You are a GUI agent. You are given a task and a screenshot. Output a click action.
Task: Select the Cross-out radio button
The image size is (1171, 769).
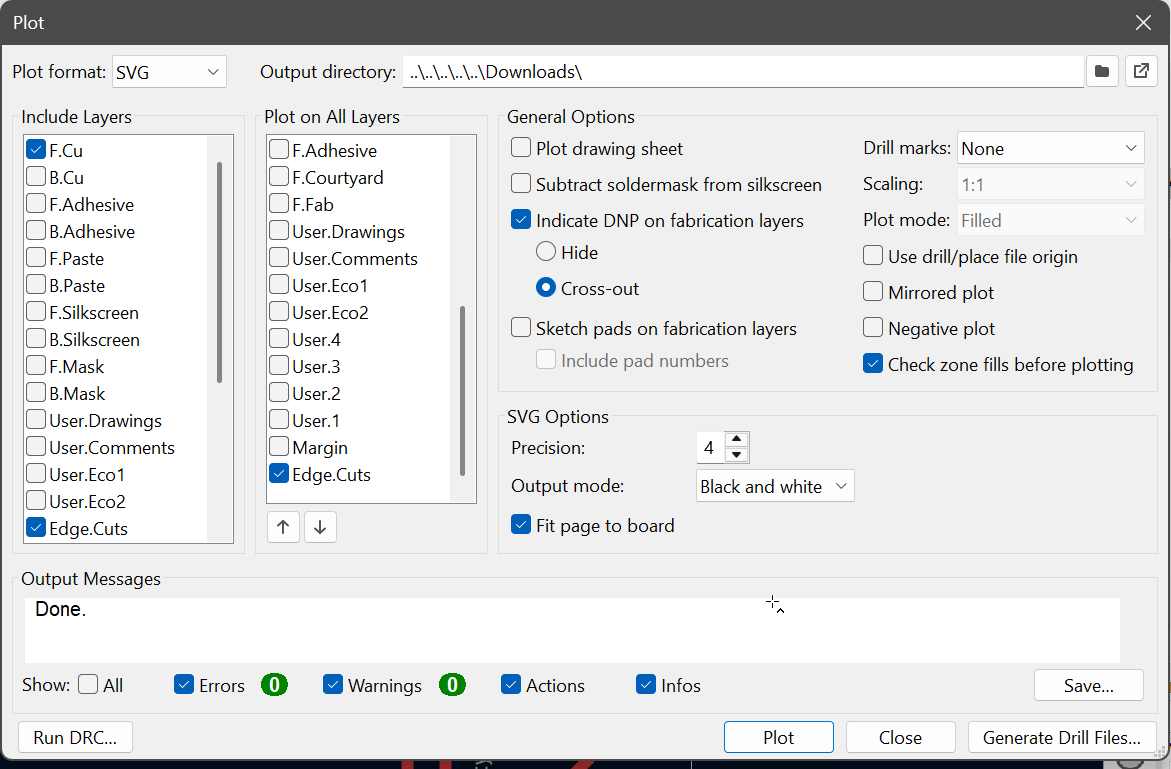546,287
